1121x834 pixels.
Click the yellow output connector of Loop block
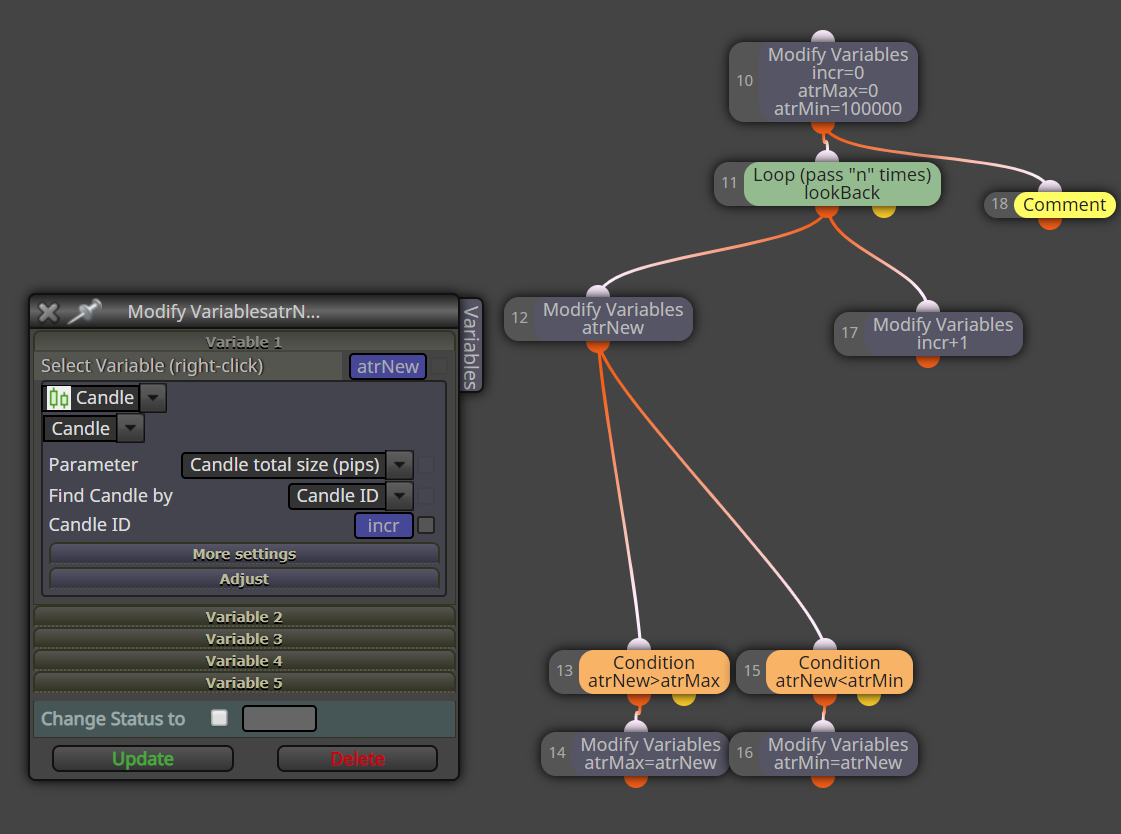(884, 210)
